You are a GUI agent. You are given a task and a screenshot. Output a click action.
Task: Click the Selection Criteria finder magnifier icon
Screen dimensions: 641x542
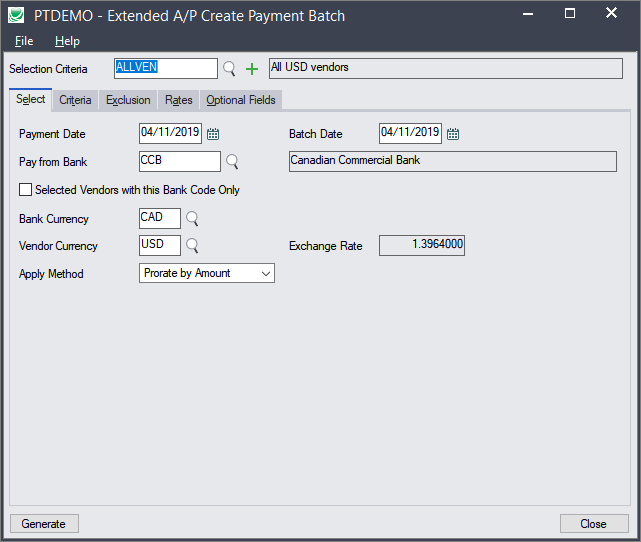click(x=230, y=69)
